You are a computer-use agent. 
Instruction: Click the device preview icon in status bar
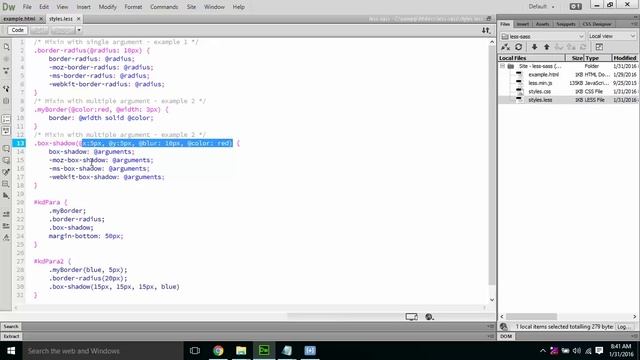(411, 317)
